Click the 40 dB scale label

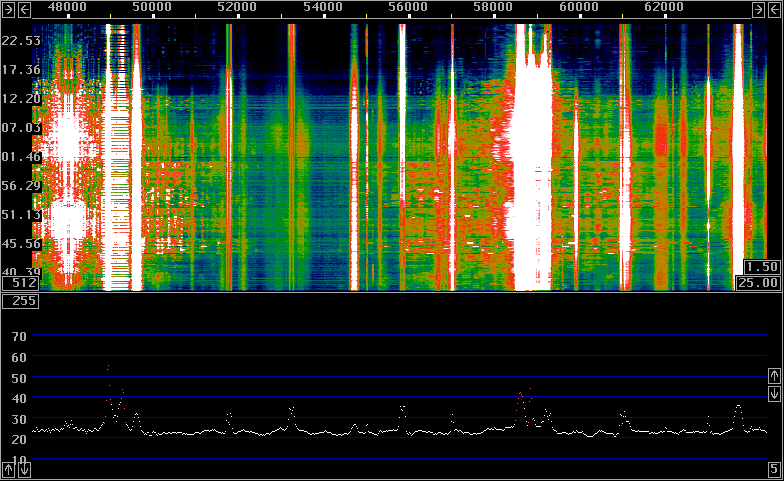coord(19,398)
